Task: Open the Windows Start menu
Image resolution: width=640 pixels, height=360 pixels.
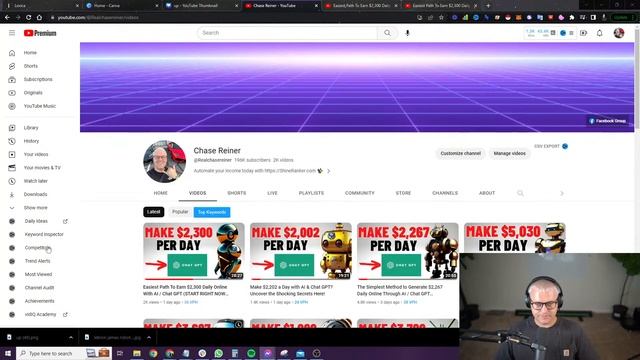Action: click(x=8, y=353)
